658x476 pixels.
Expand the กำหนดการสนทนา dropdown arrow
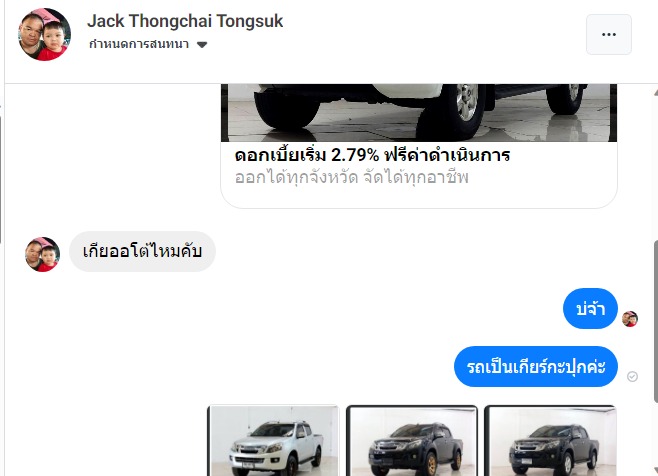pos(202,44)
